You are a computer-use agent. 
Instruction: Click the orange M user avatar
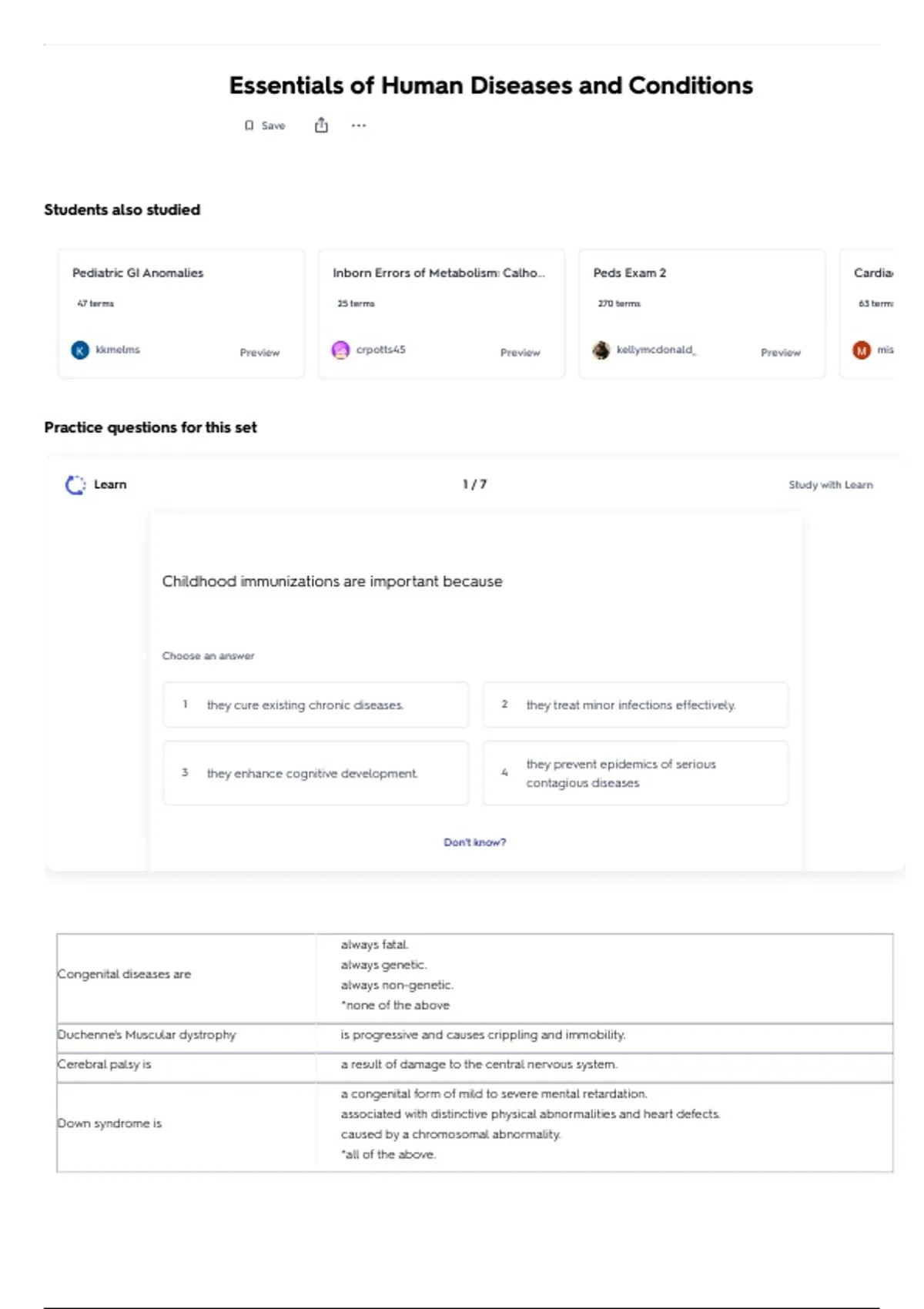click(861, 350)
